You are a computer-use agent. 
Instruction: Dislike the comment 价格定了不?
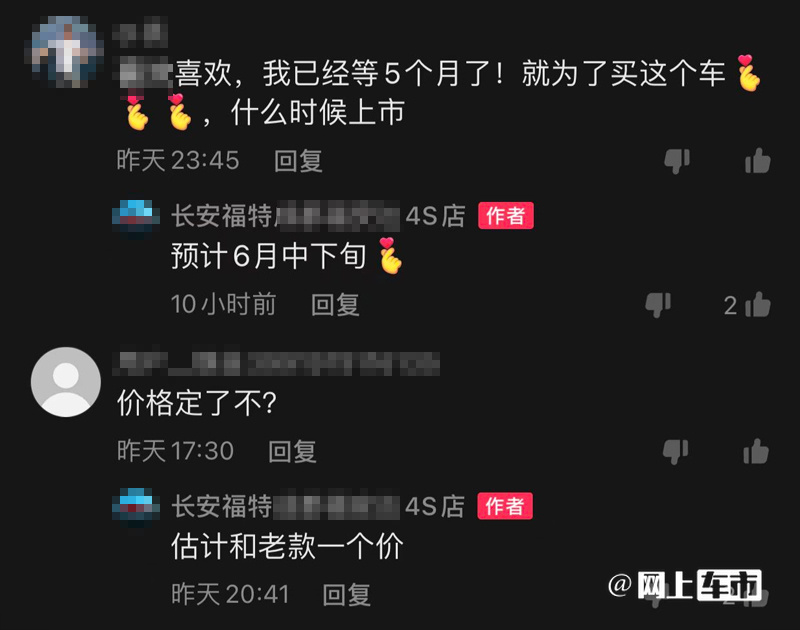pos(676,451)
